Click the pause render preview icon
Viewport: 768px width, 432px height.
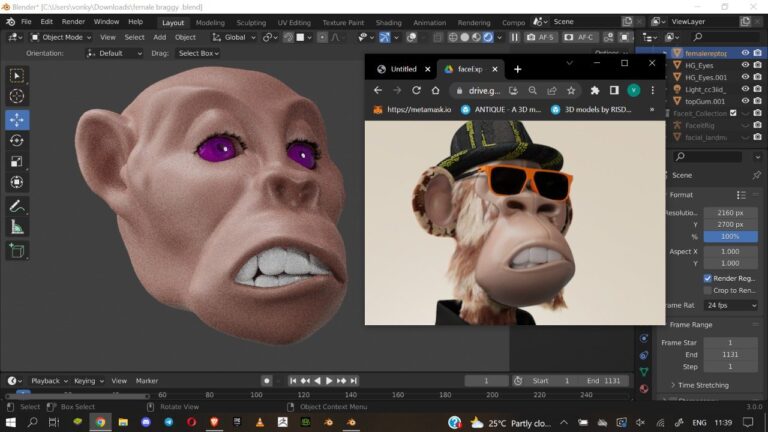(514, 37)
